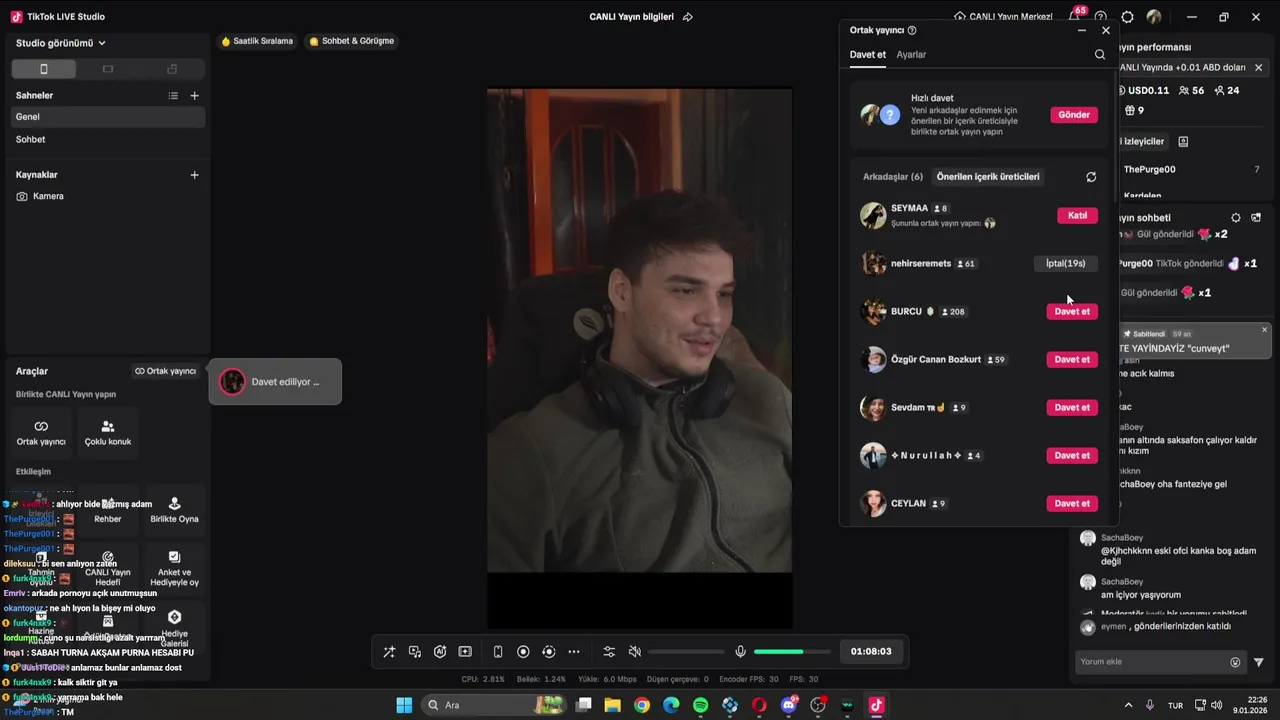Invite Özgür Canan Bozkurt
The height and width of the screenshot is (720, 1280).
[x=1072, y=360]
